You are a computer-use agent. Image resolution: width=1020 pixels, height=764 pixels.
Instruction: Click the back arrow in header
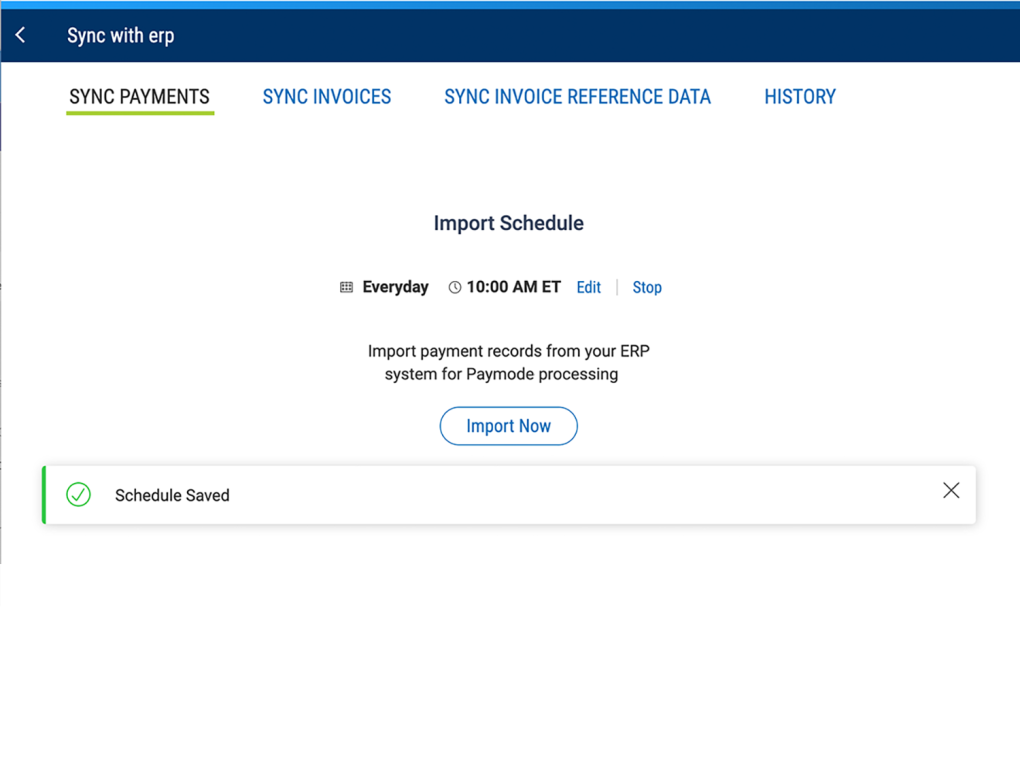point(21,35)
